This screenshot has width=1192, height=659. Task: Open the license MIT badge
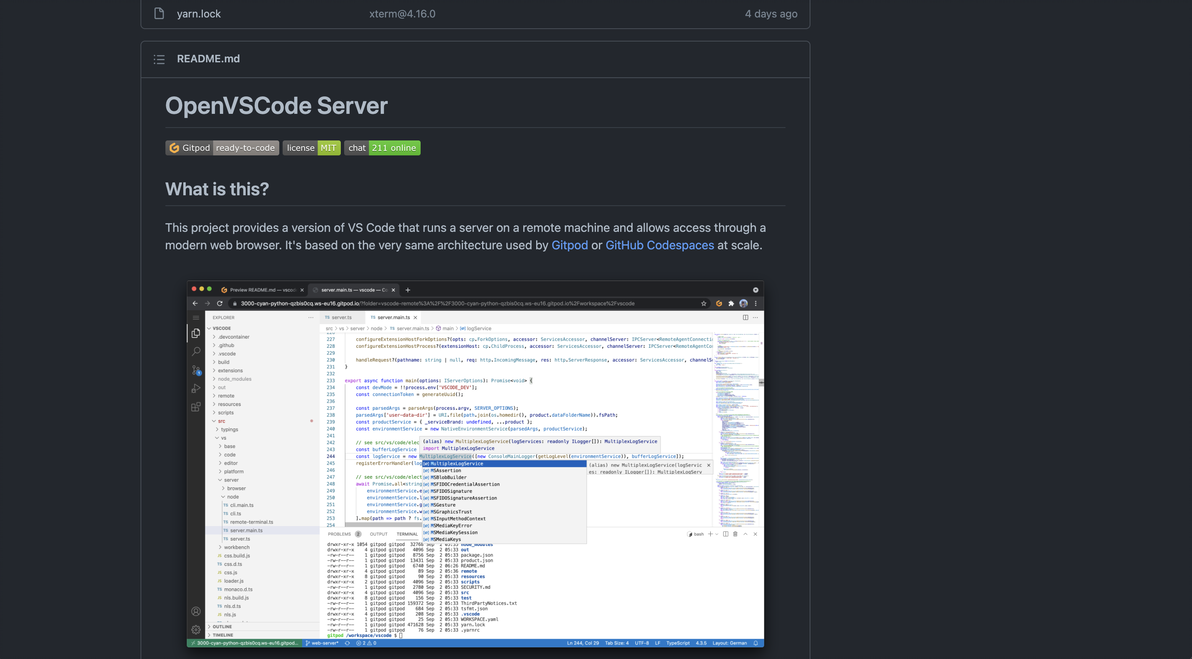click(x=311, y=148)
